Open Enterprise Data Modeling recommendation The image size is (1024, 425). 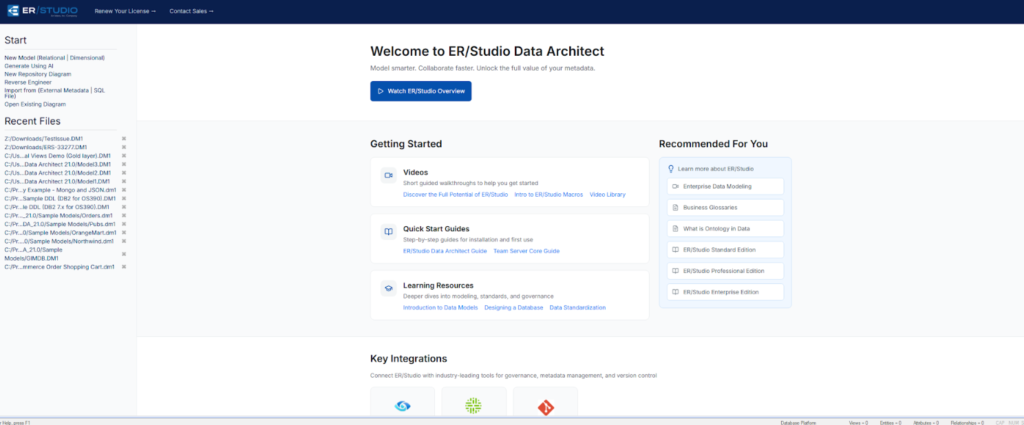pos(725,187)
